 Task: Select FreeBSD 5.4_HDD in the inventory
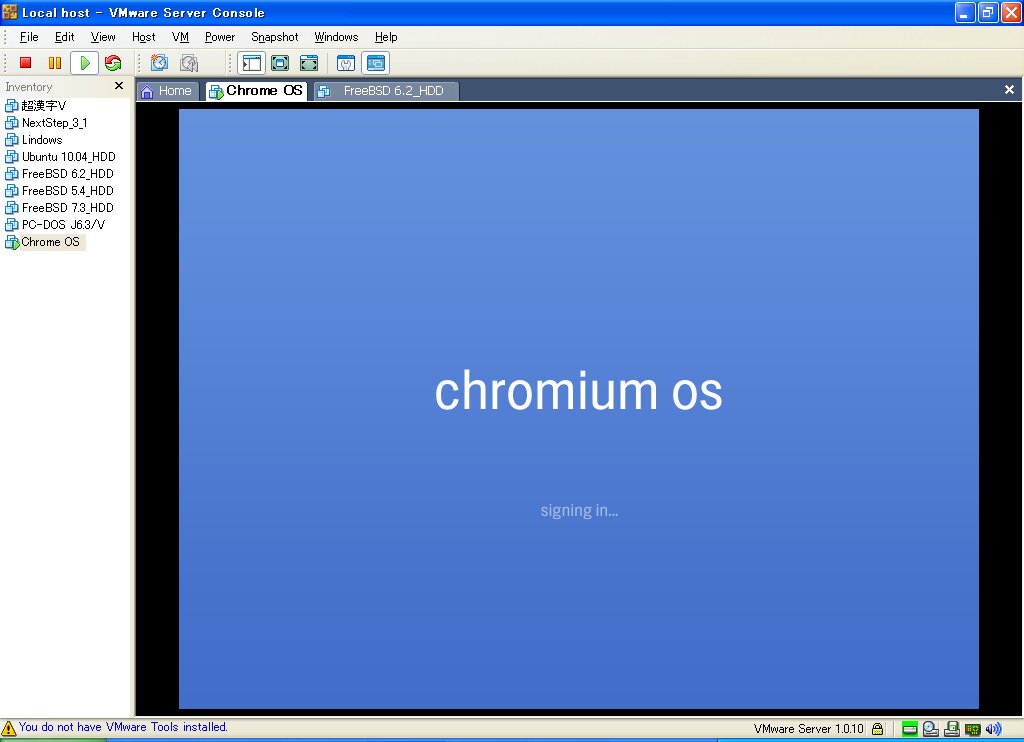(x=68, y=191)
